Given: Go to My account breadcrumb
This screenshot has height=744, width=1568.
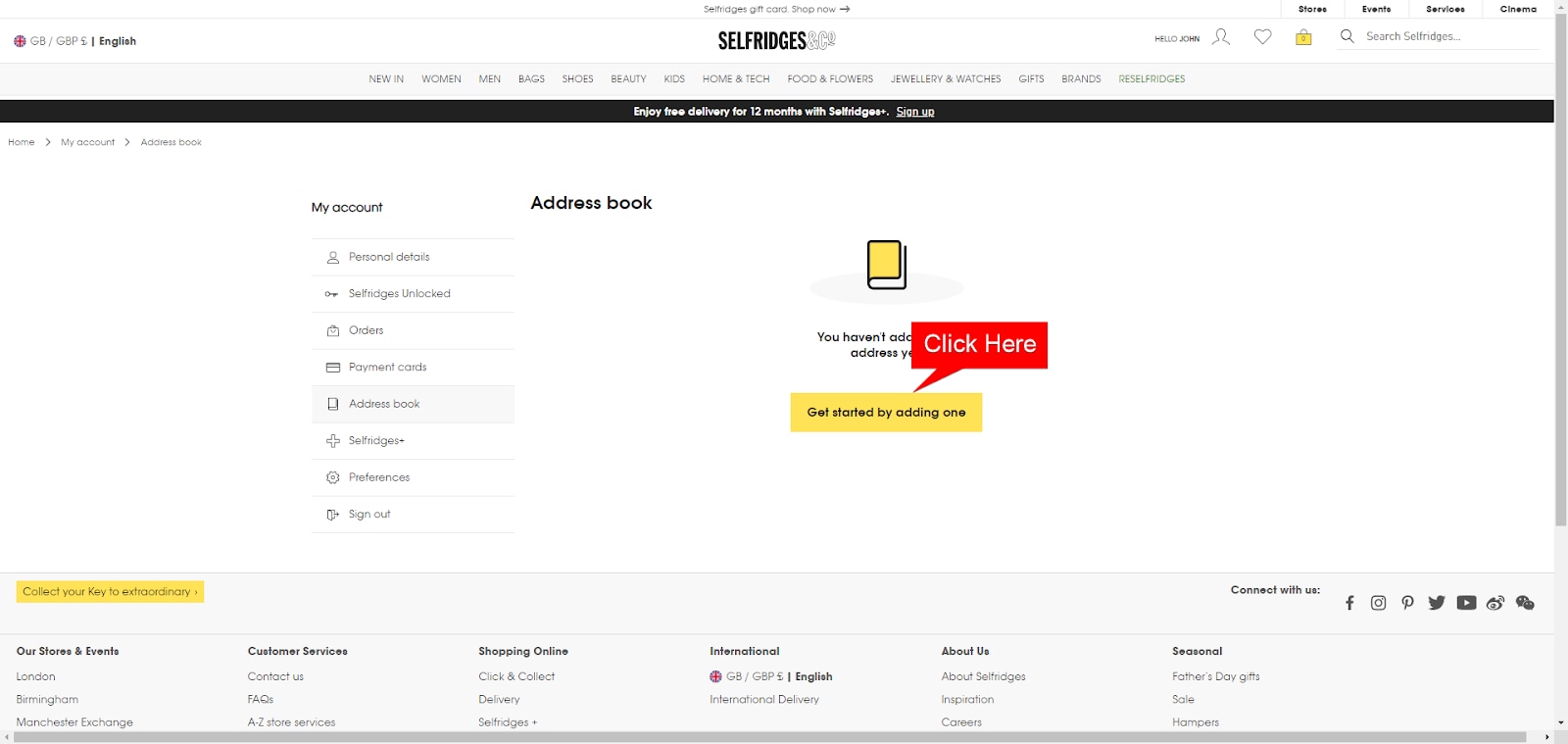Looking at the screenshot, I should click(87, 142).
